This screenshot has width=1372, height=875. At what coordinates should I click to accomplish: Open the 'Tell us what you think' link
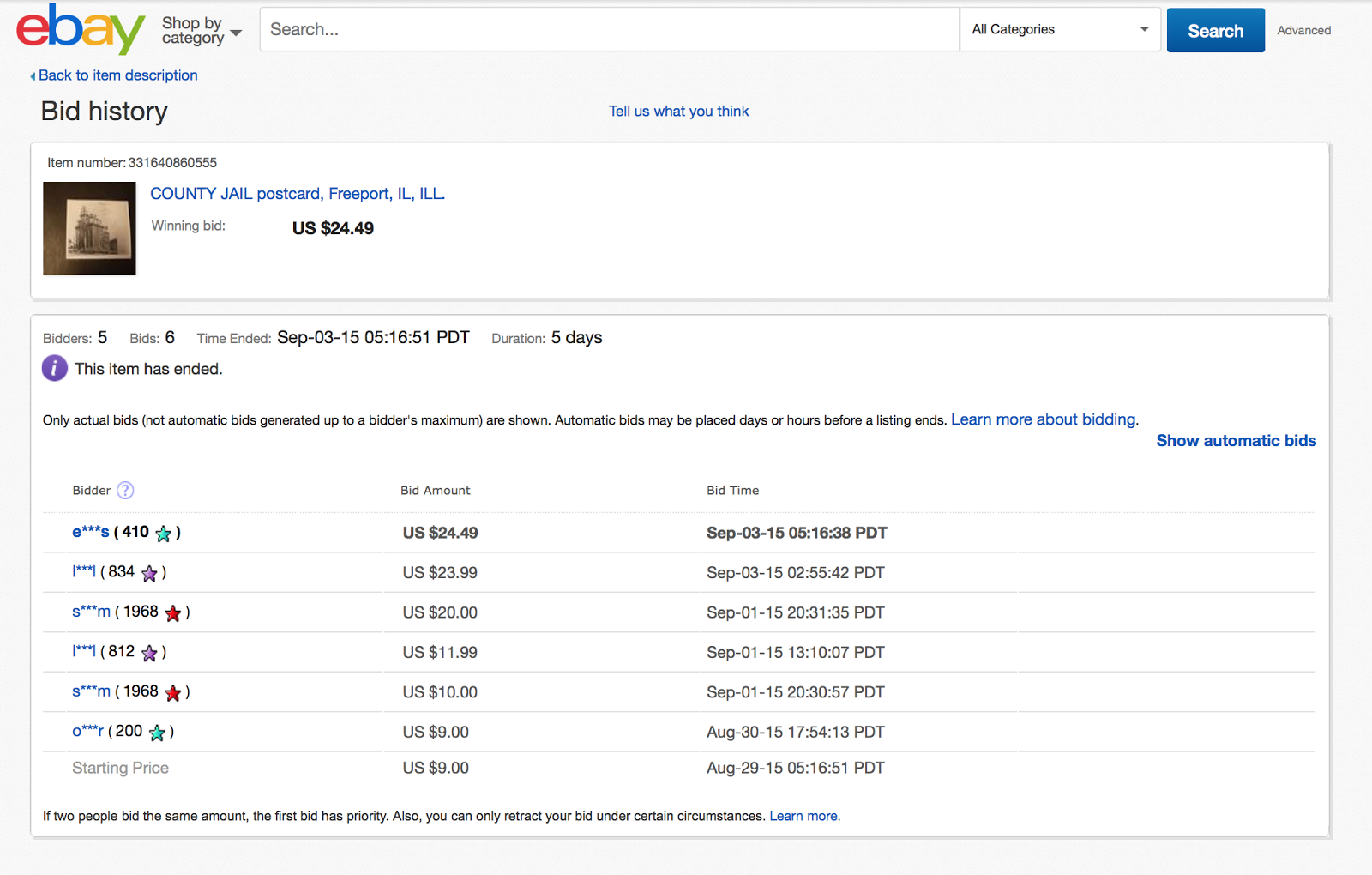click(678, 112)
